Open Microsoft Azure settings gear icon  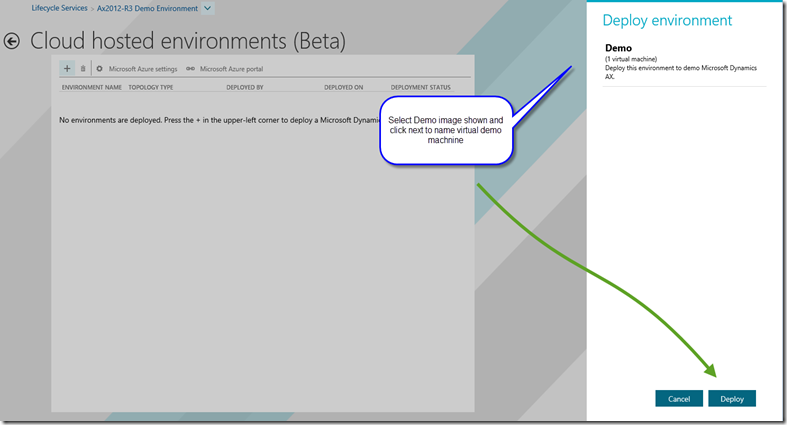click(x=99, y=69)
